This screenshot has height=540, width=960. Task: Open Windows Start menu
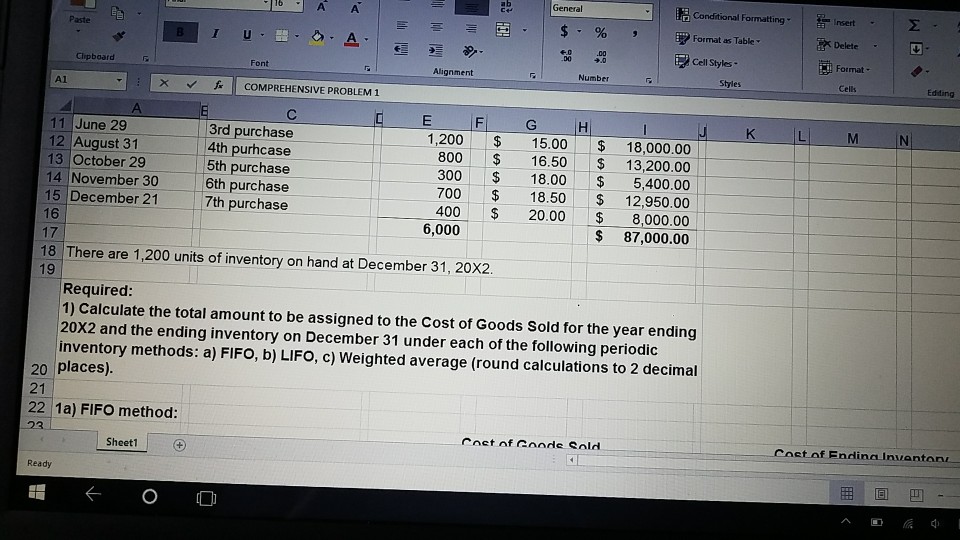click(x=37, y=492)
